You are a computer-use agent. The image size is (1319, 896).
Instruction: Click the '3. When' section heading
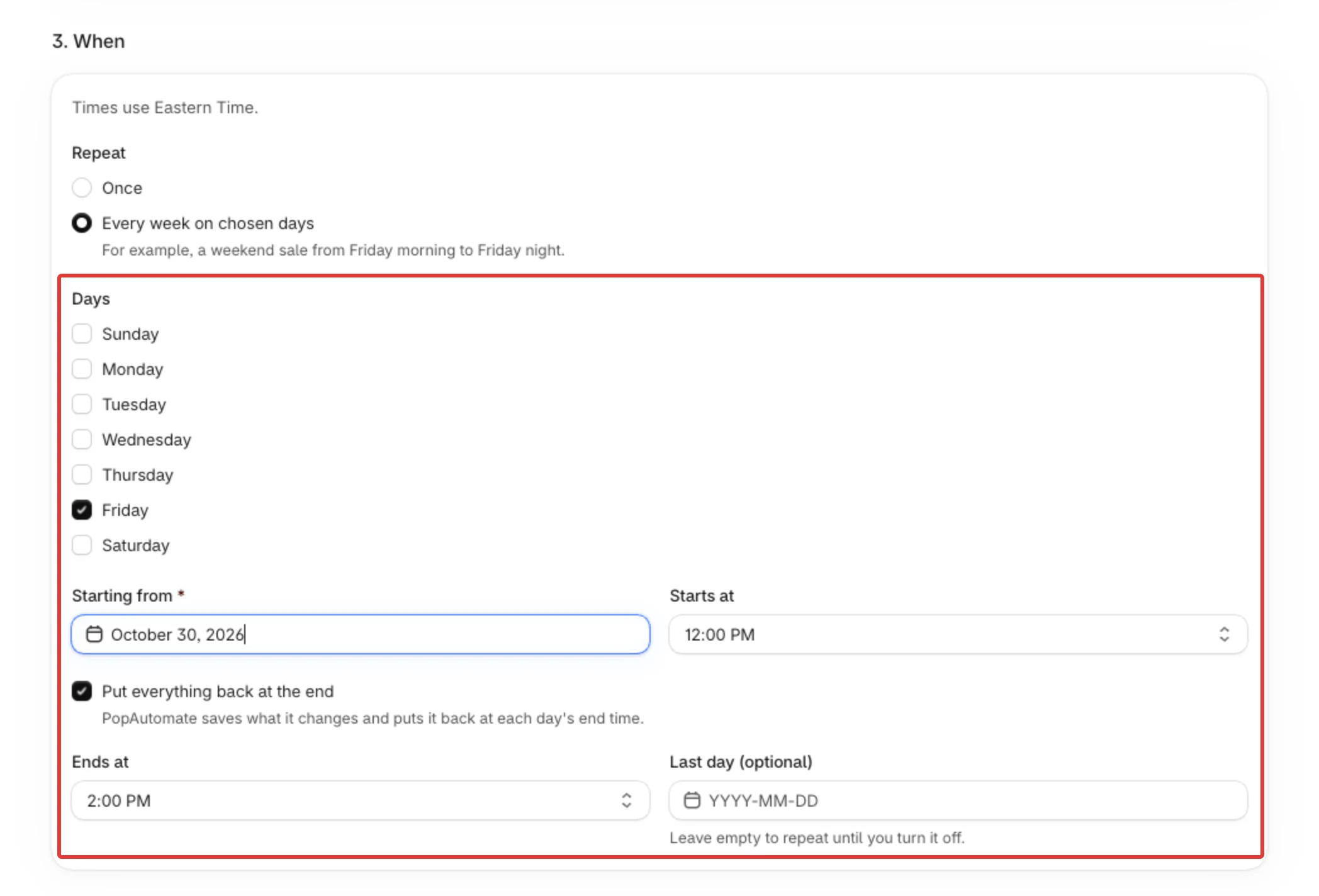[x=89, y=42]
